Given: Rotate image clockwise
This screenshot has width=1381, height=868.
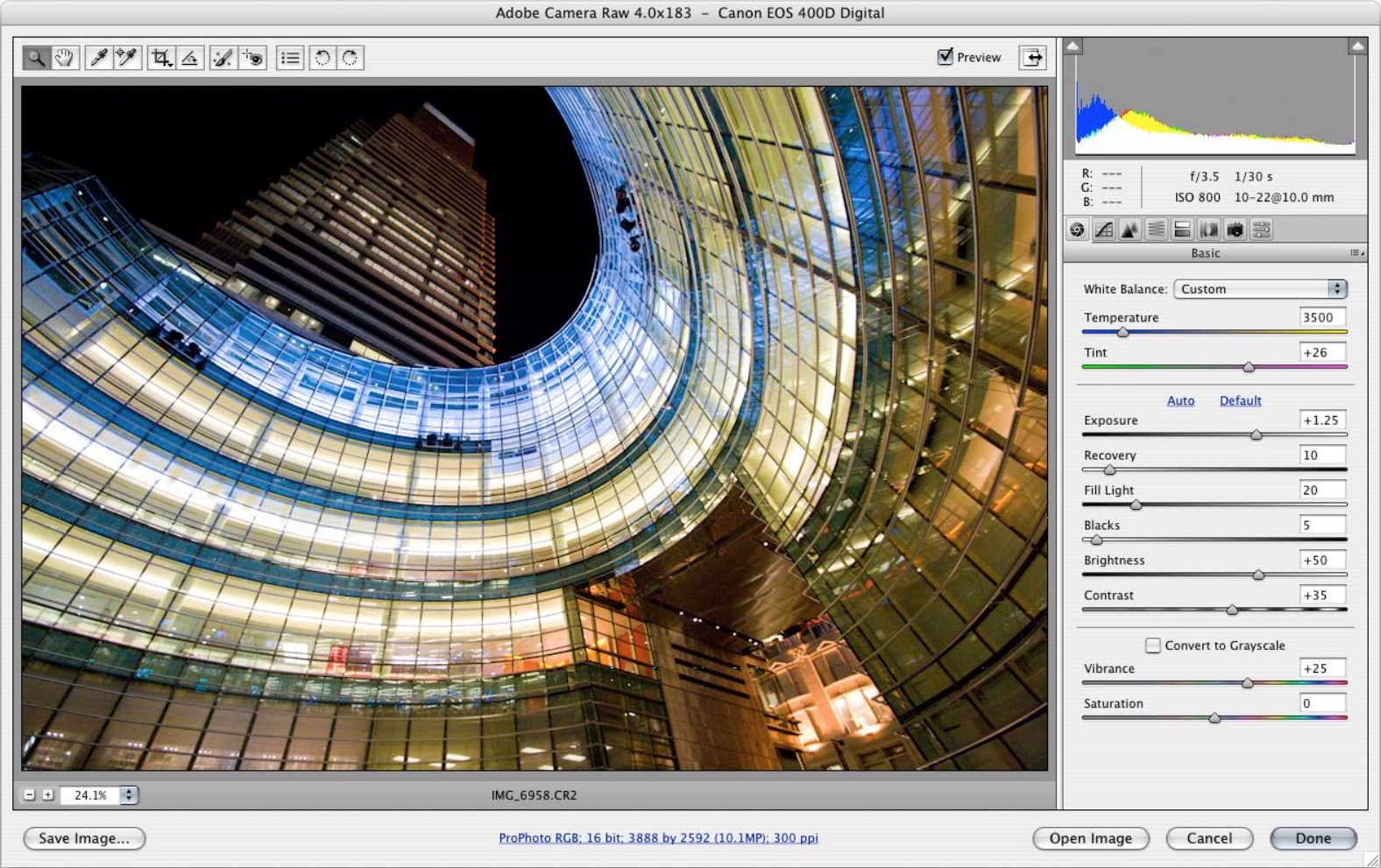Looking at the screenshot, I should click(x=350, y=58).
